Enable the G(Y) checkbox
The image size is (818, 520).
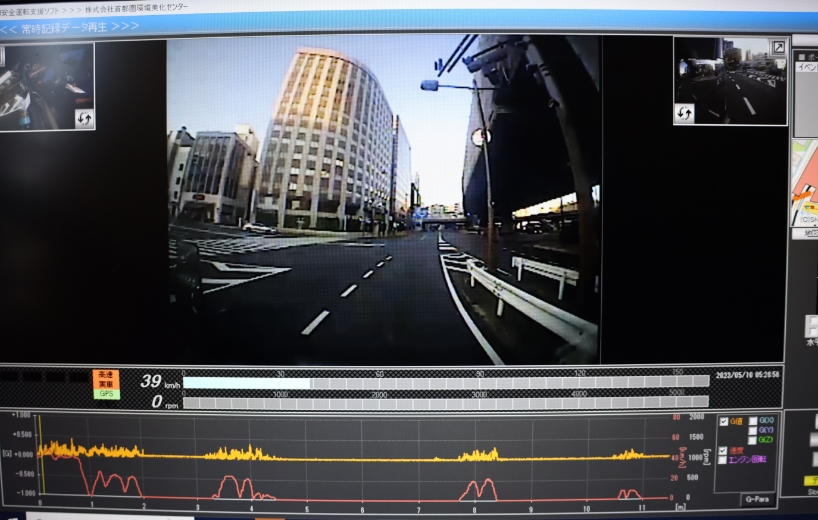pyautogui.click(x=752, y=430)
